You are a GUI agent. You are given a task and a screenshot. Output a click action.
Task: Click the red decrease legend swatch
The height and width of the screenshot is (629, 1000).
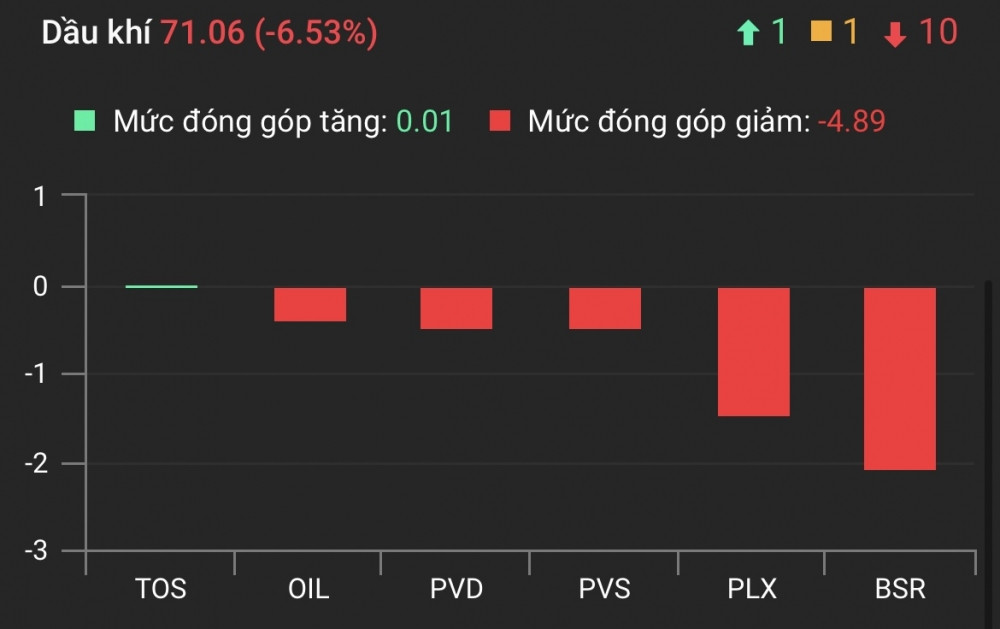pos(500,122)
